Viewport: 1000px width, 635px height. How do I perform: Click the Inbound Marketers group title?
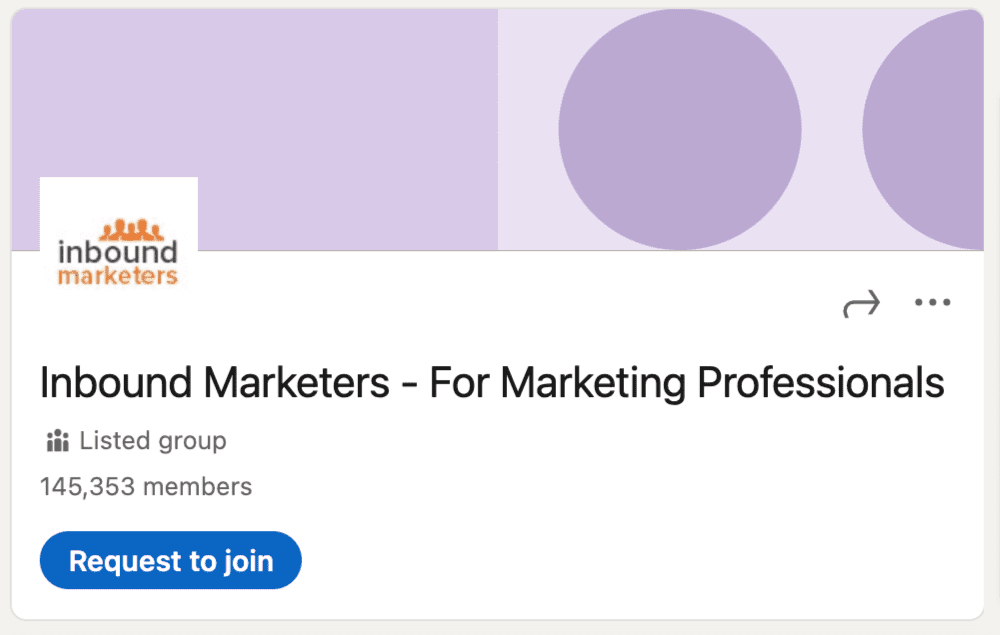coord(491,382)
